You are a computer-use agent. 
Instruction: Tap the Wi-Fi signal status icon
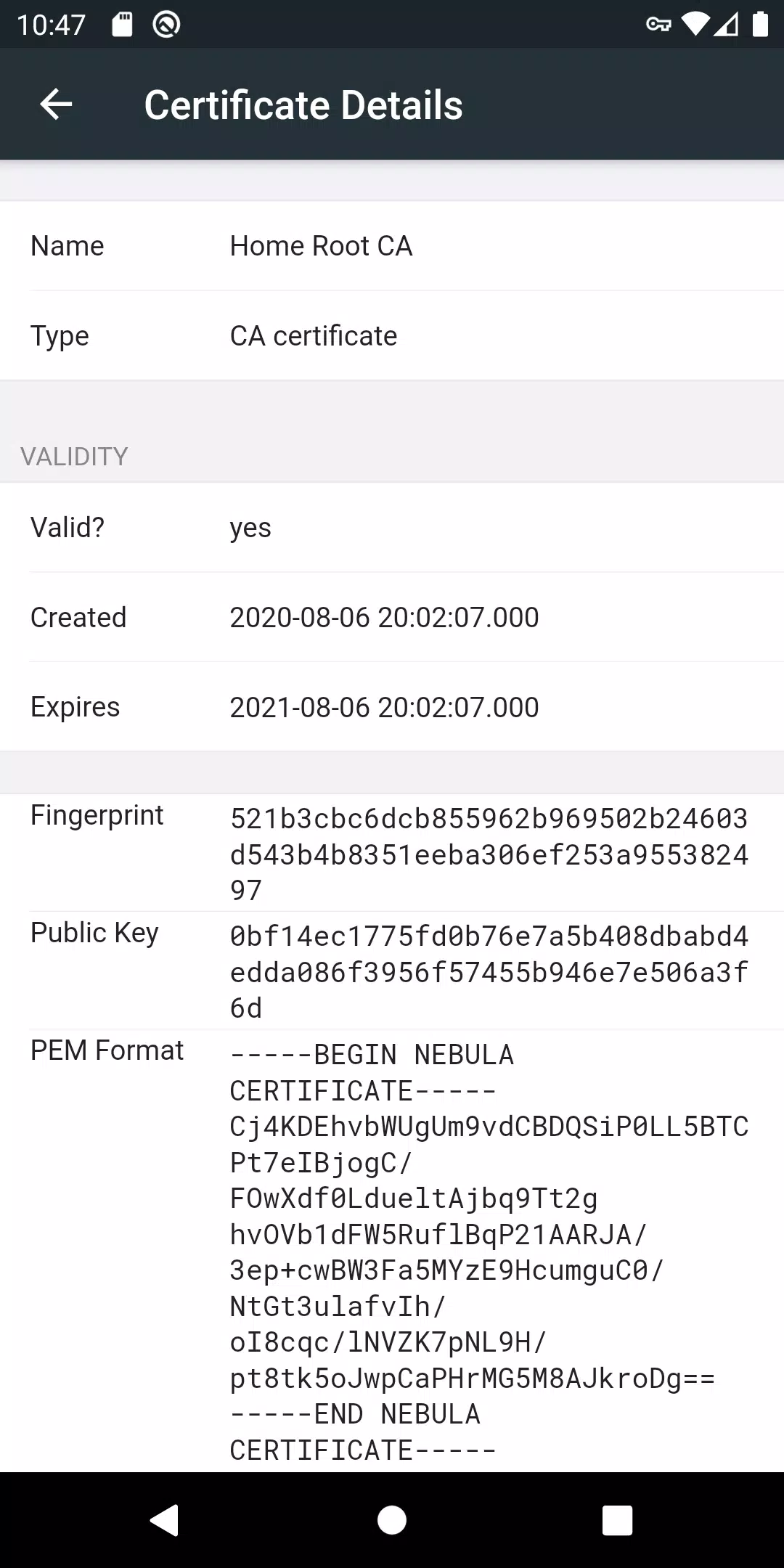pyautogui.click(x=695, y=24)
